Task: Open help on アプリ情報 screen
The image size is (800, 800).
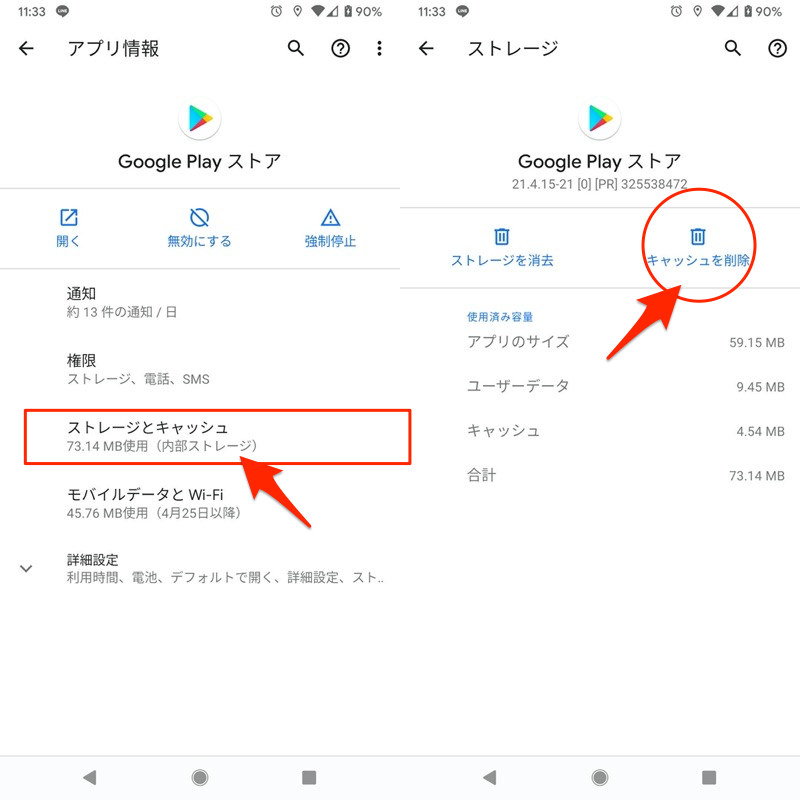Action: point(340,48)
